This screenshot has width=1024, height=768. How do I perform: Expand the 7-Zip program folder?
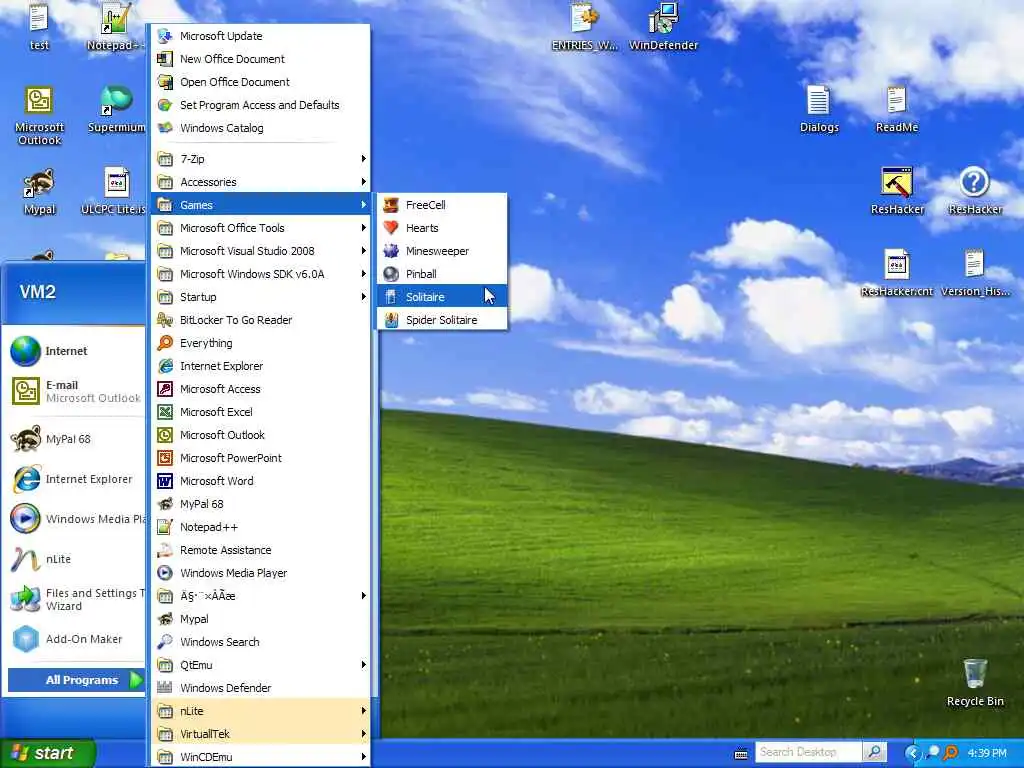tap(261, 159)
